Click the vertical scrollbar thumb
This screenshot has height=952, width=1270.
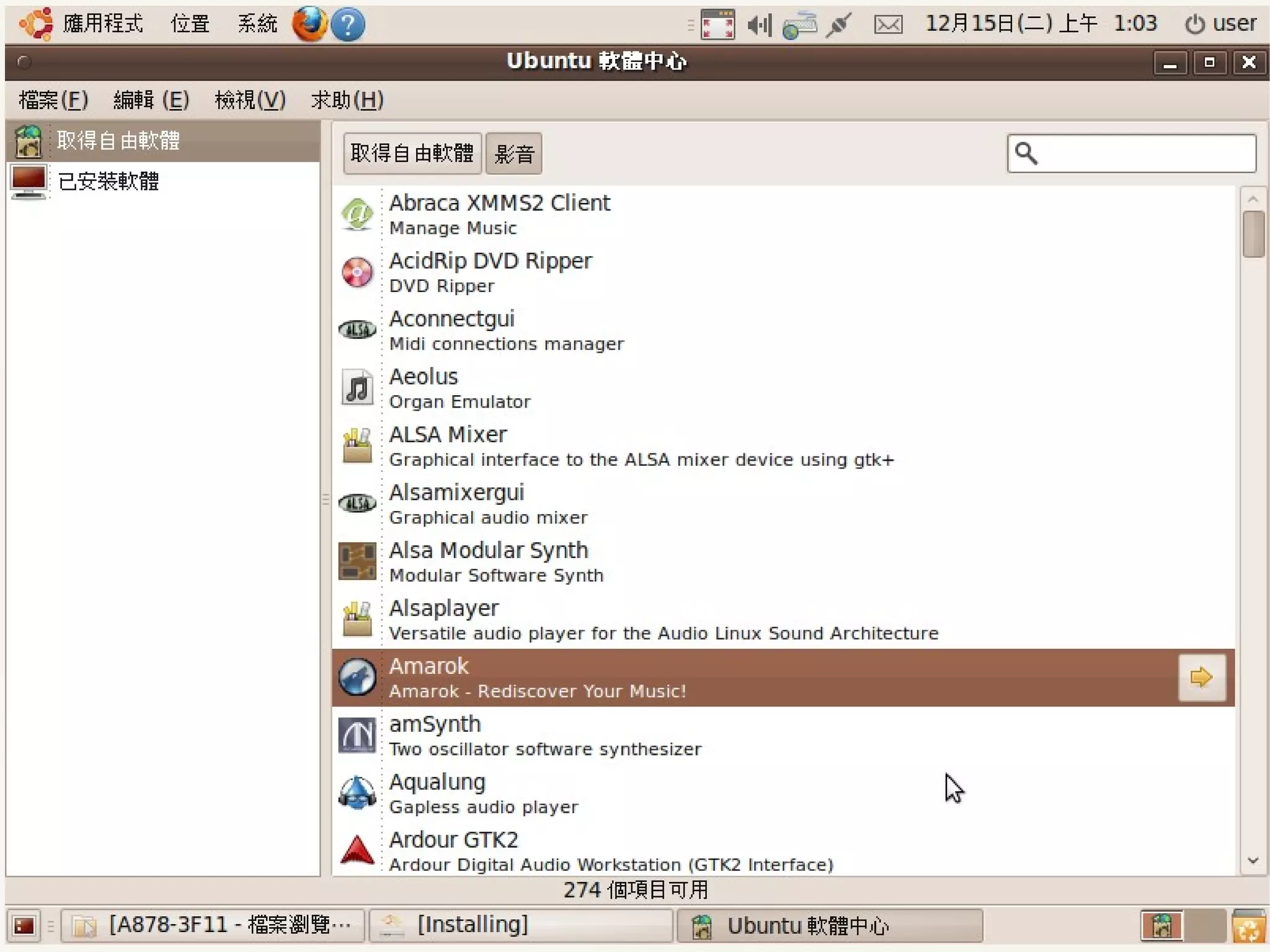[1253, 234]
